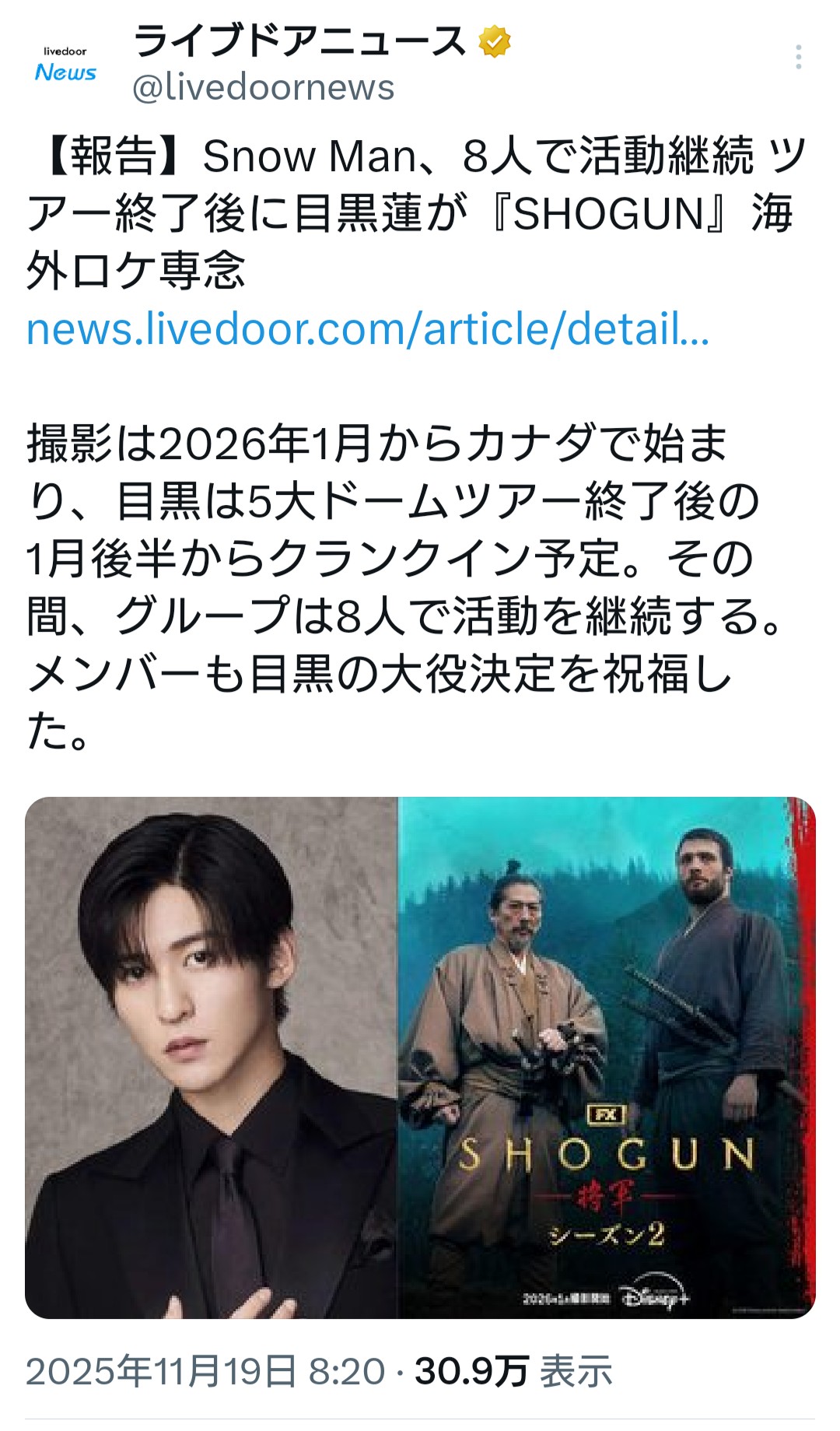The height and width of the screenshot is (1431, 840).
Task: Click the Disney+ logo on the poster
Action: 655,1297
